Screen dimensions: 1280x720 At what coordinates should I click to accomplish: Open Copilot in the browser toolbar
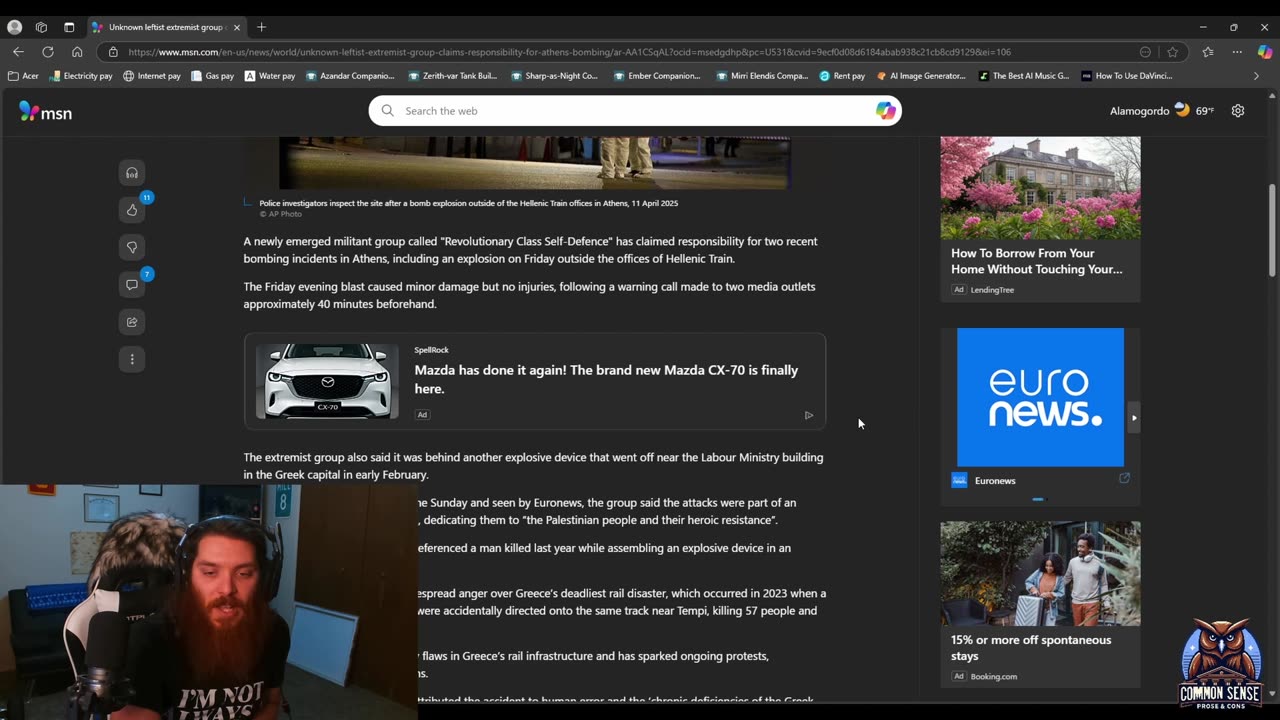(1265, 52)
